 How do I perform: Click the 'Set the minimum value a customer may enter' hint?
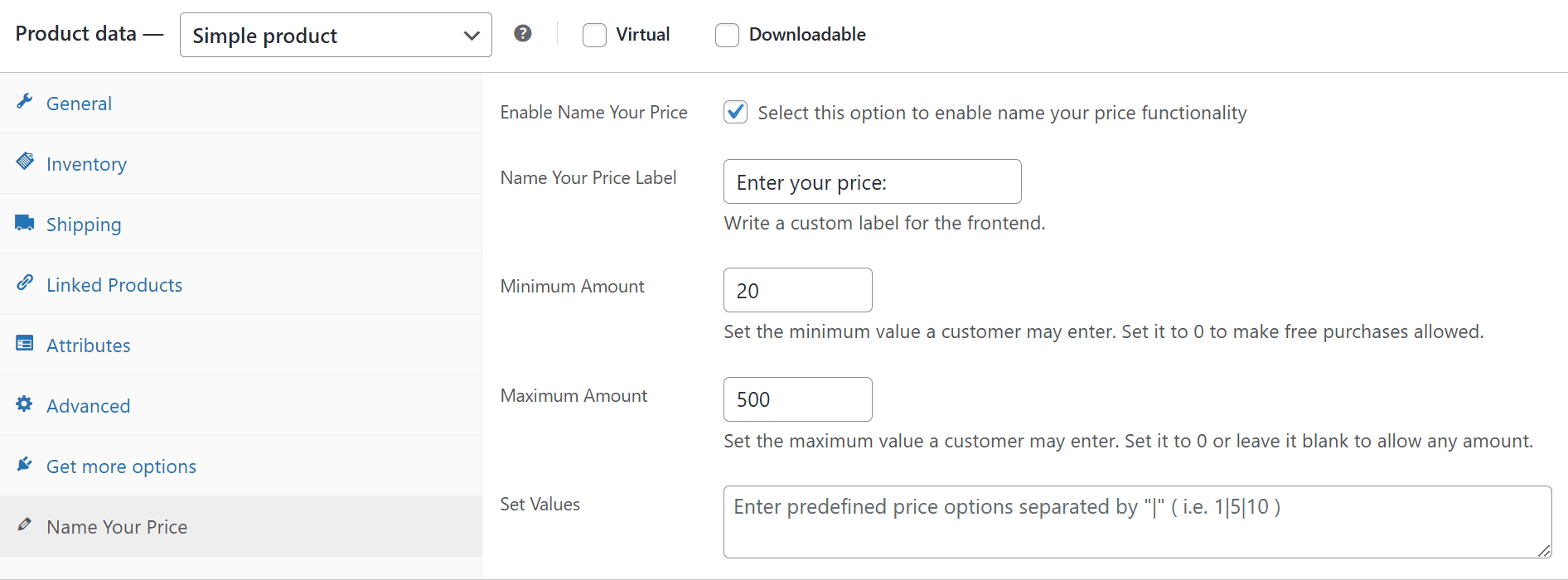click(1103, 332)
